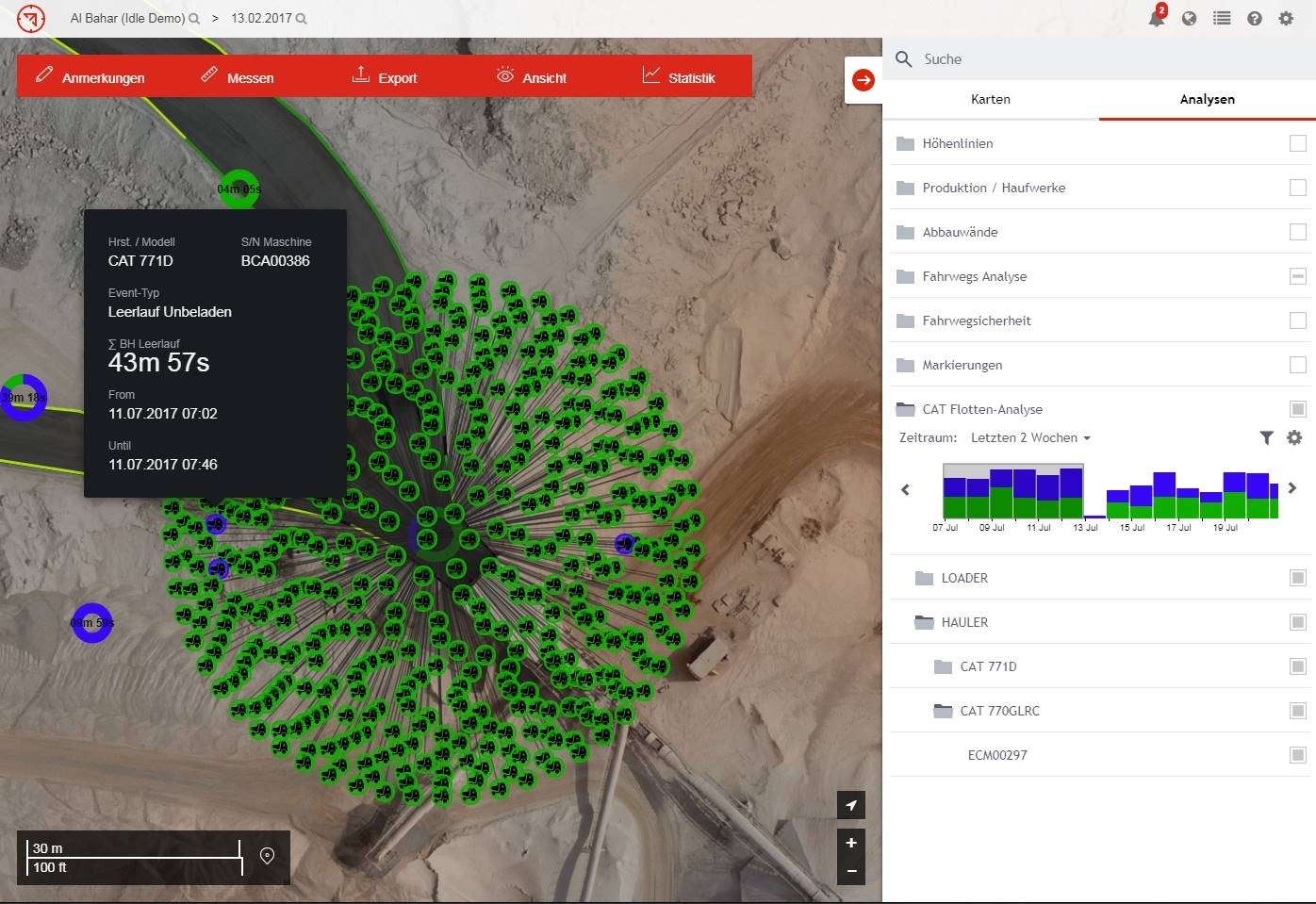Screen dimensions: 1316x904
Task: Collapse side panel with red arrow button
Action: tap(863, 80)
